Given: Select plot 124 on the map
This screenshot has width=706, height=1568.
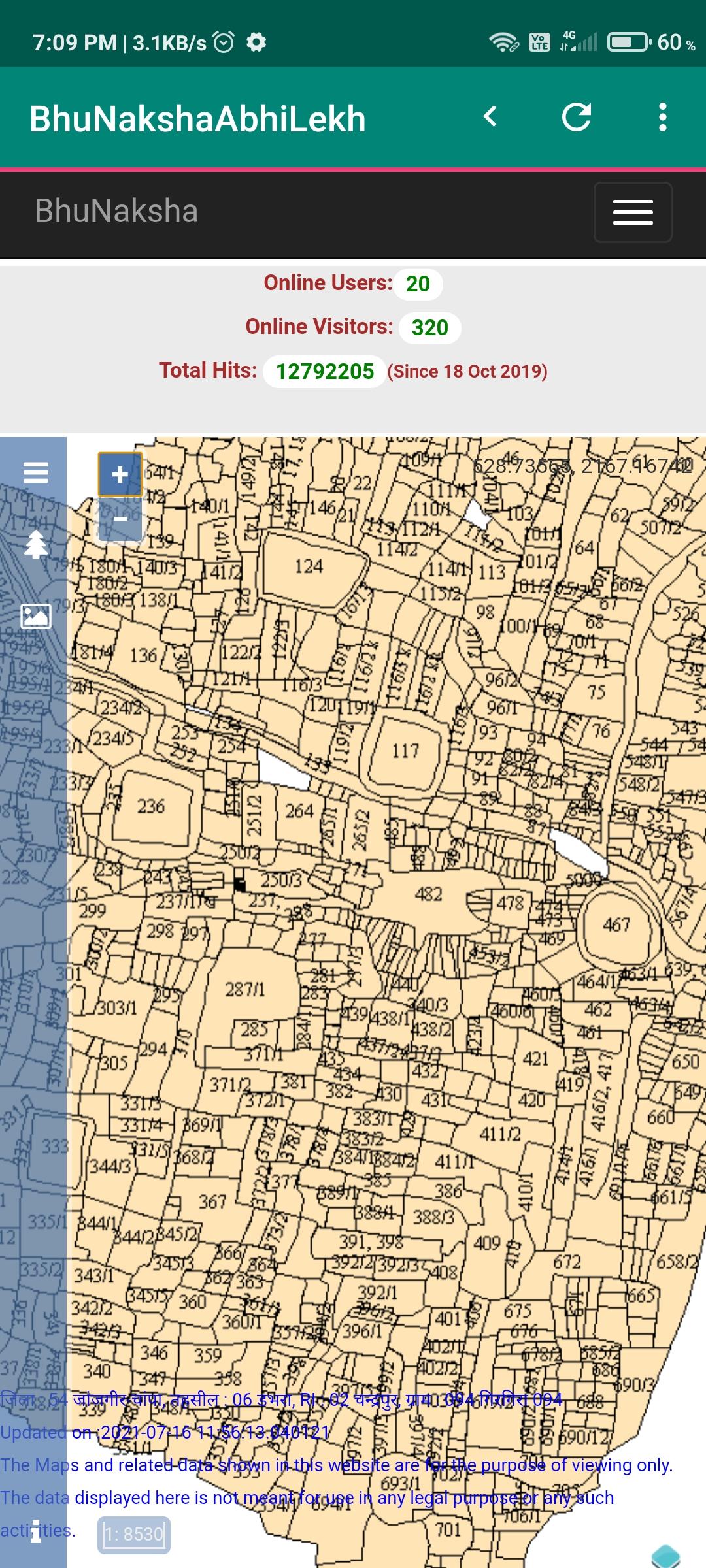Looking at the screenshot, I should point(309,566).
